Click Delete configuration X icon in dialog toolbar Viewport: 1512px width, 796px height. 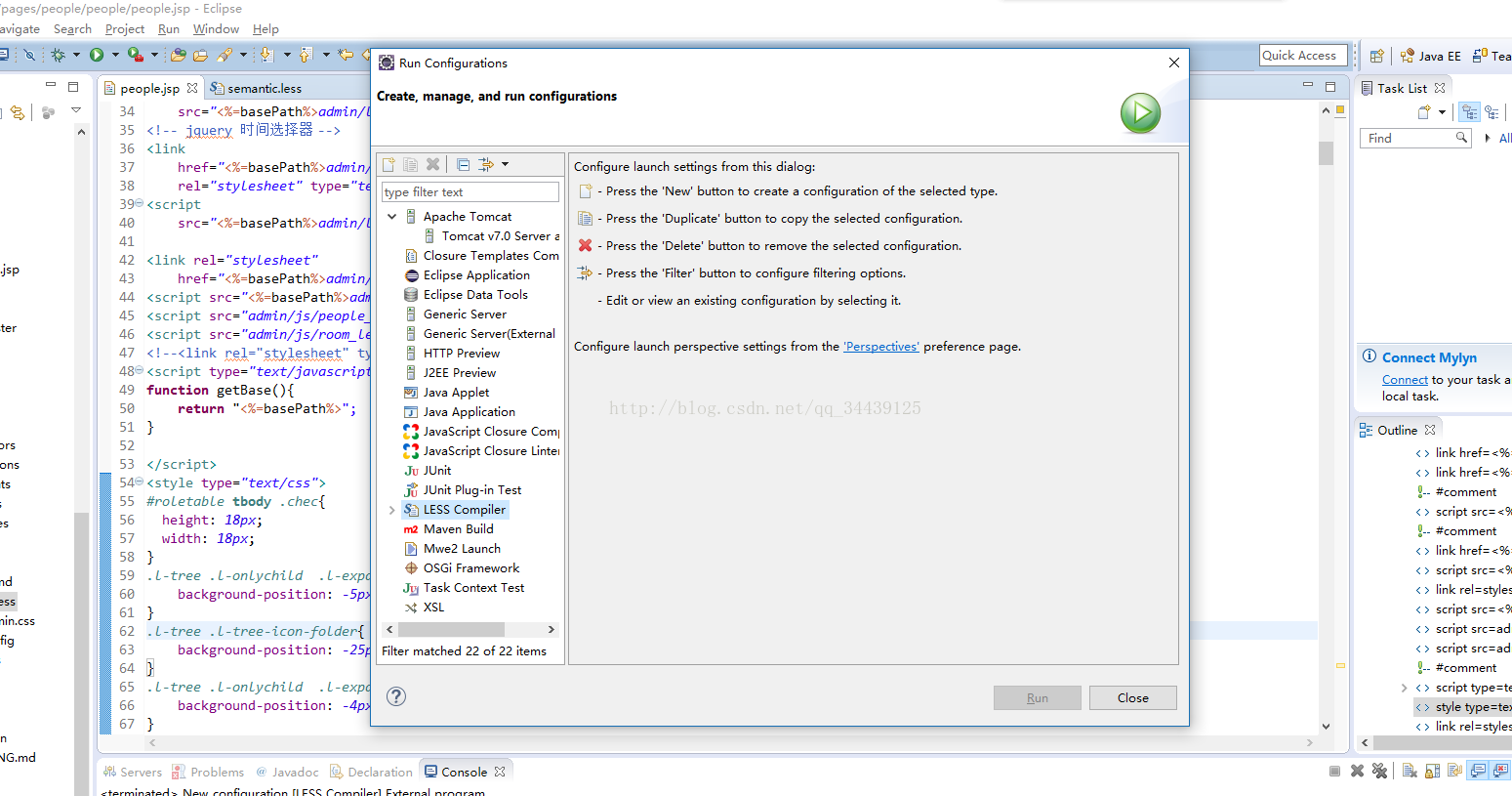pyautogui.click(x=432, y=164)
